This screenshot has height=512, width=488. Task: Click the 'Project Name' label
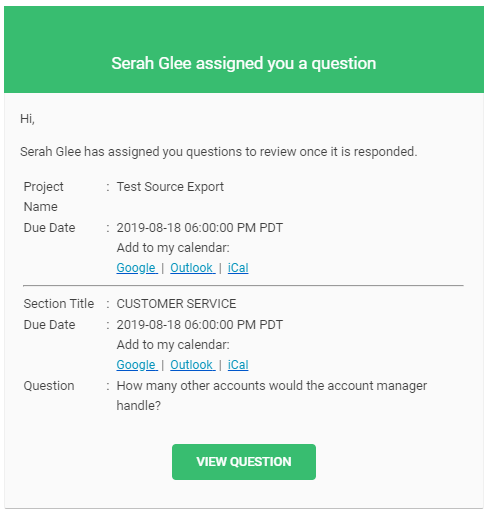(x=43, y=197)
